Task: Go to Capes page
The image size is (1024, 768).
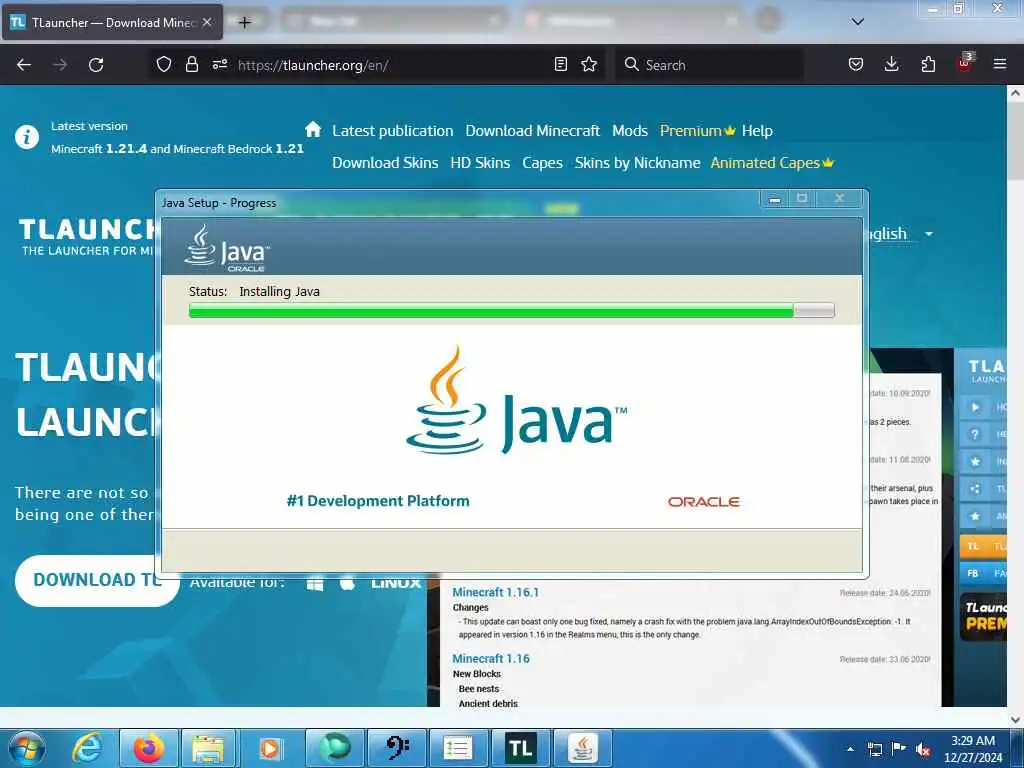Action: coord(542,163)
